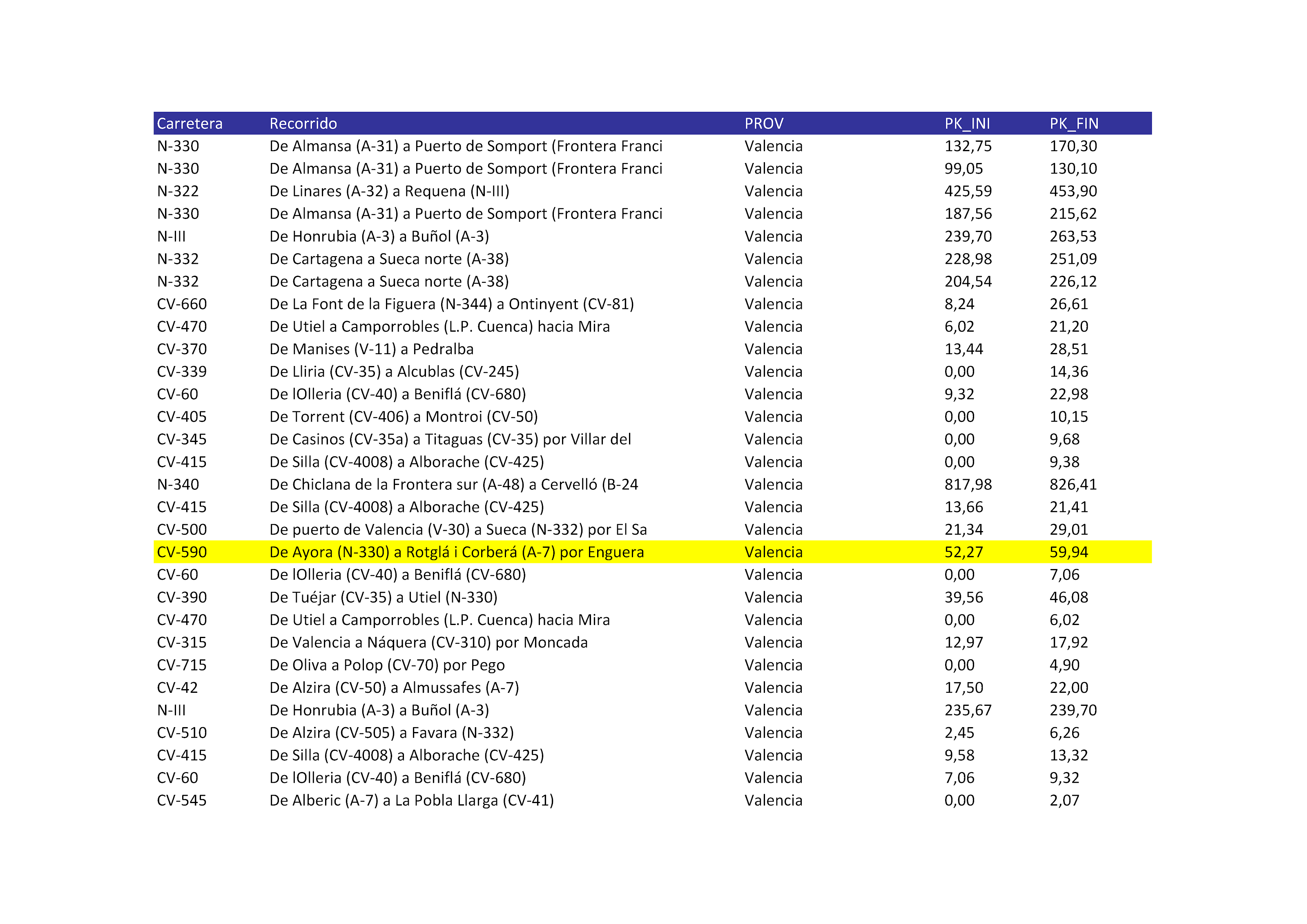Screen dimensions: 1307x924
Task: Click PK_FIN value 59,94
Action: click(x=1069, y=552)
